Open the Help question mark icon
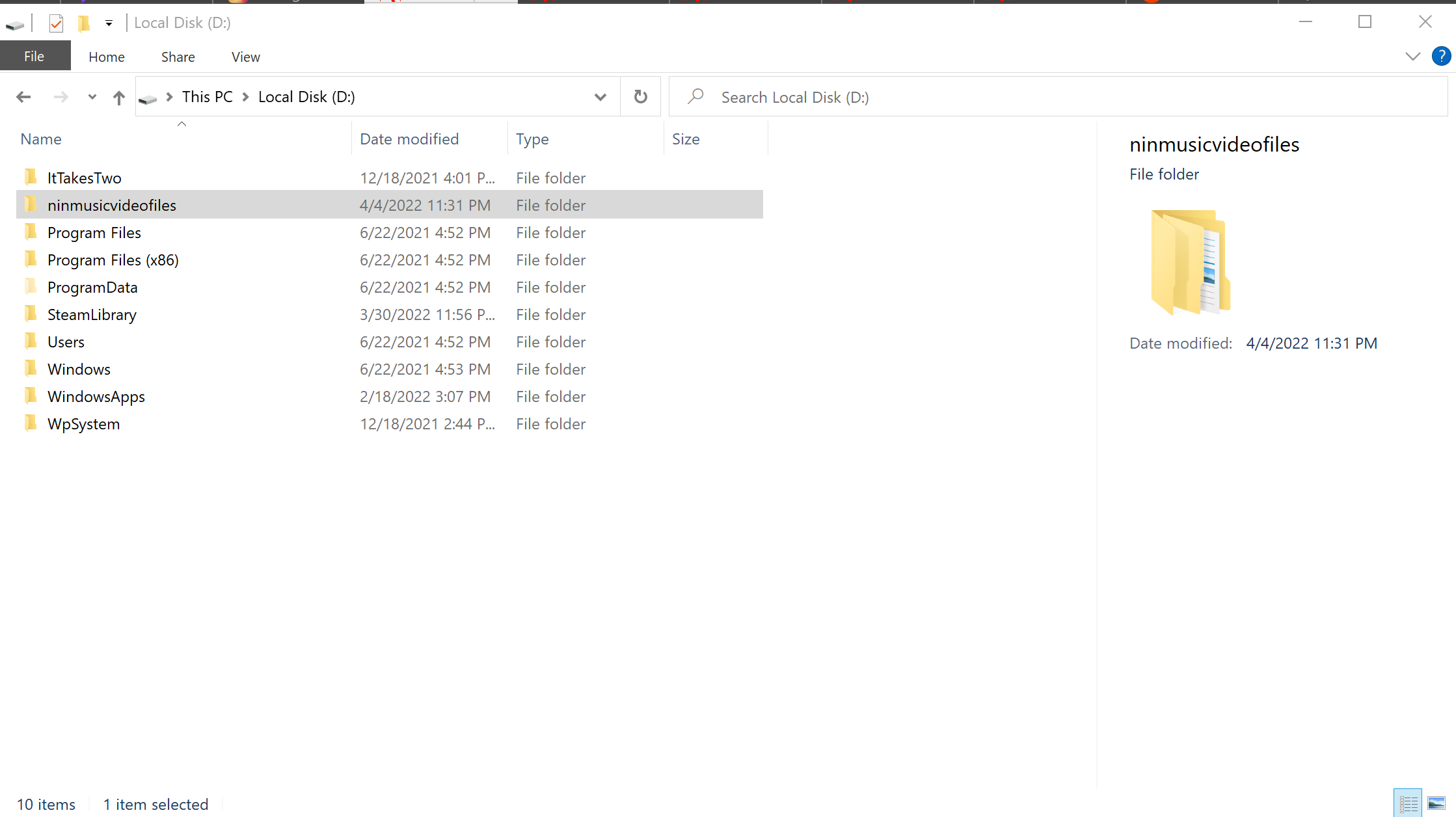Viewport: 1456px width, 817px height. [1442, 56]
